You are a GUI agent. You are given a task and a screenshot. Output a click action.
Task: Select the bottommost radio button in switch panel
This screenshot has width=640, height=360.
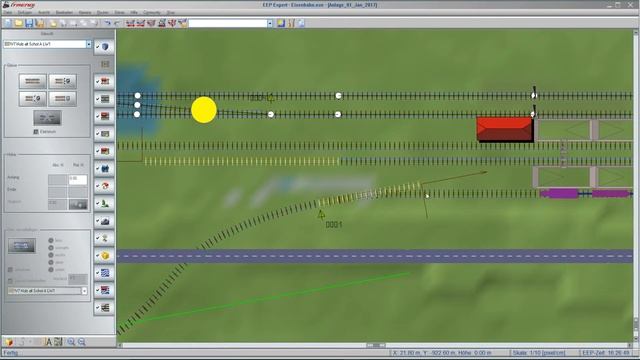(x=51, y=270)
